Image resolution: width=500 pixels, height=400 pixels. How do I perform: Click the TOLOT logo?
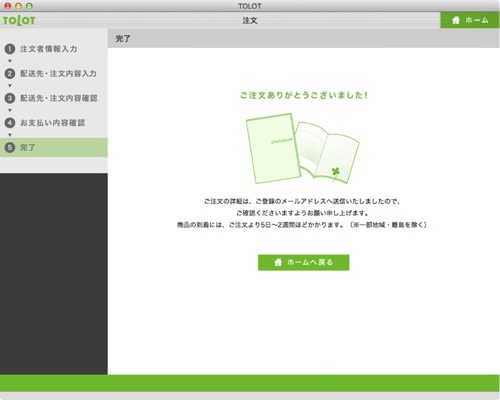pos(19,20)
